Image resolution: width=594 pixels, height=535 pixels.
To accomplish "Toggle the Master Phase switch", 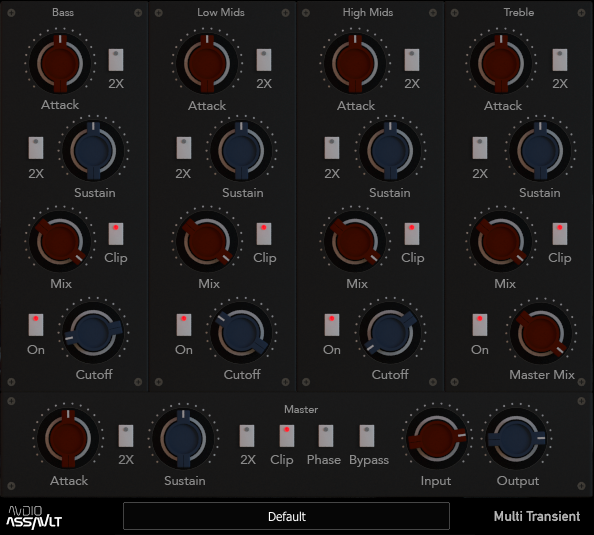I will (326, 436).
